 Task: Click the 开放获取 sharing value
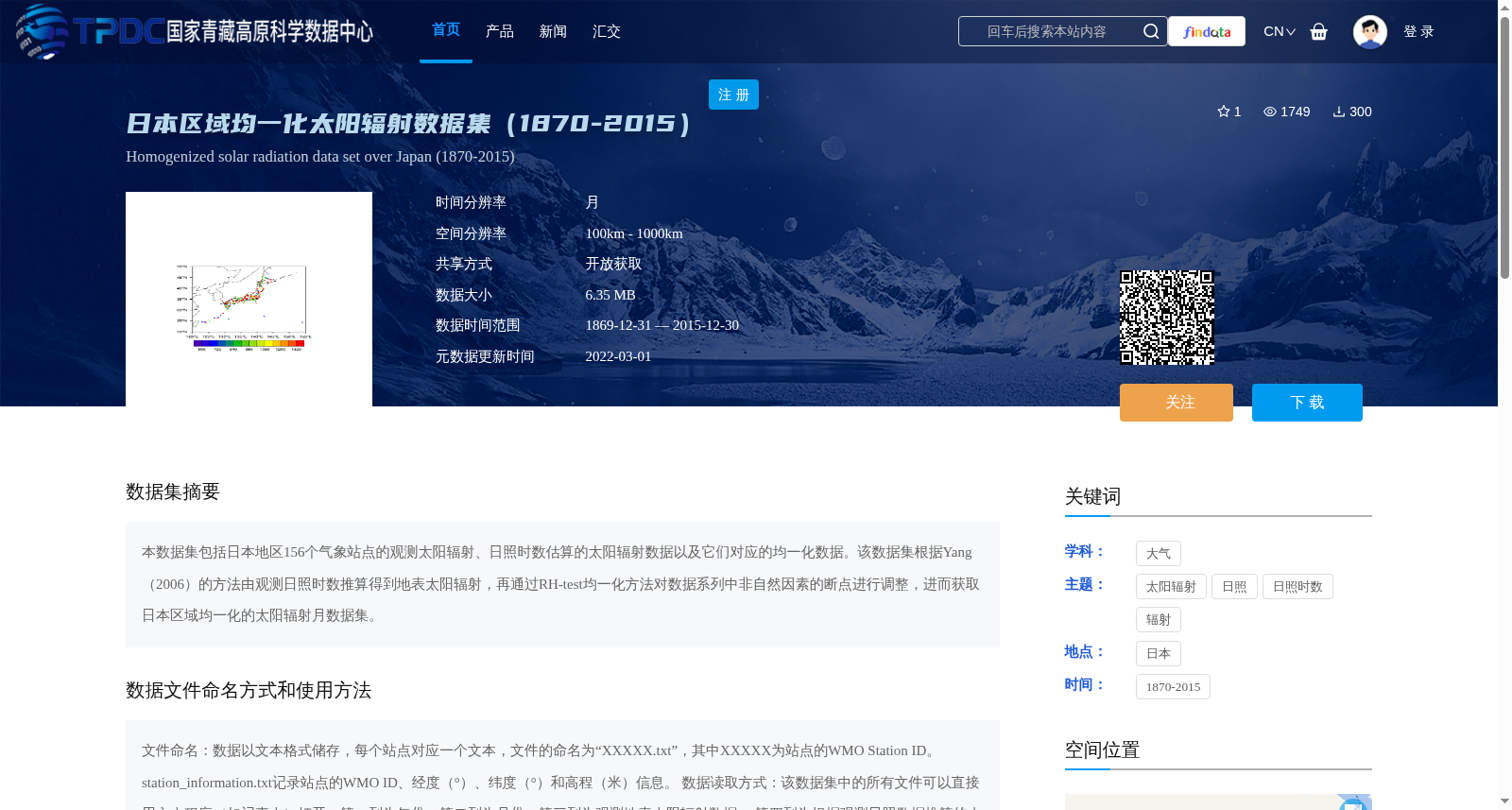pos(613,265)
